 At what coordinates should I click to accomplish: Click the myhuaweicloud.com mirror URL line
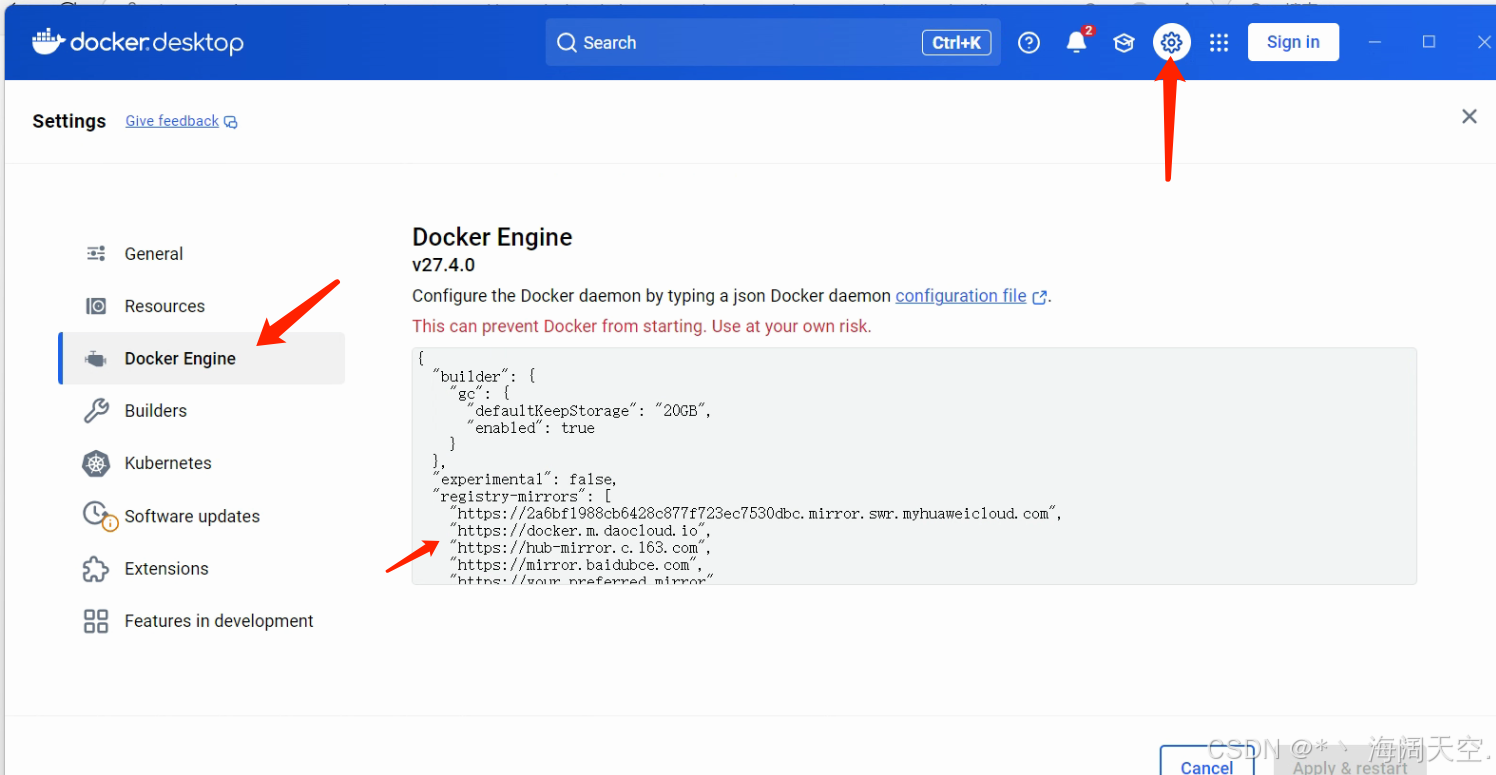[755, 513]
